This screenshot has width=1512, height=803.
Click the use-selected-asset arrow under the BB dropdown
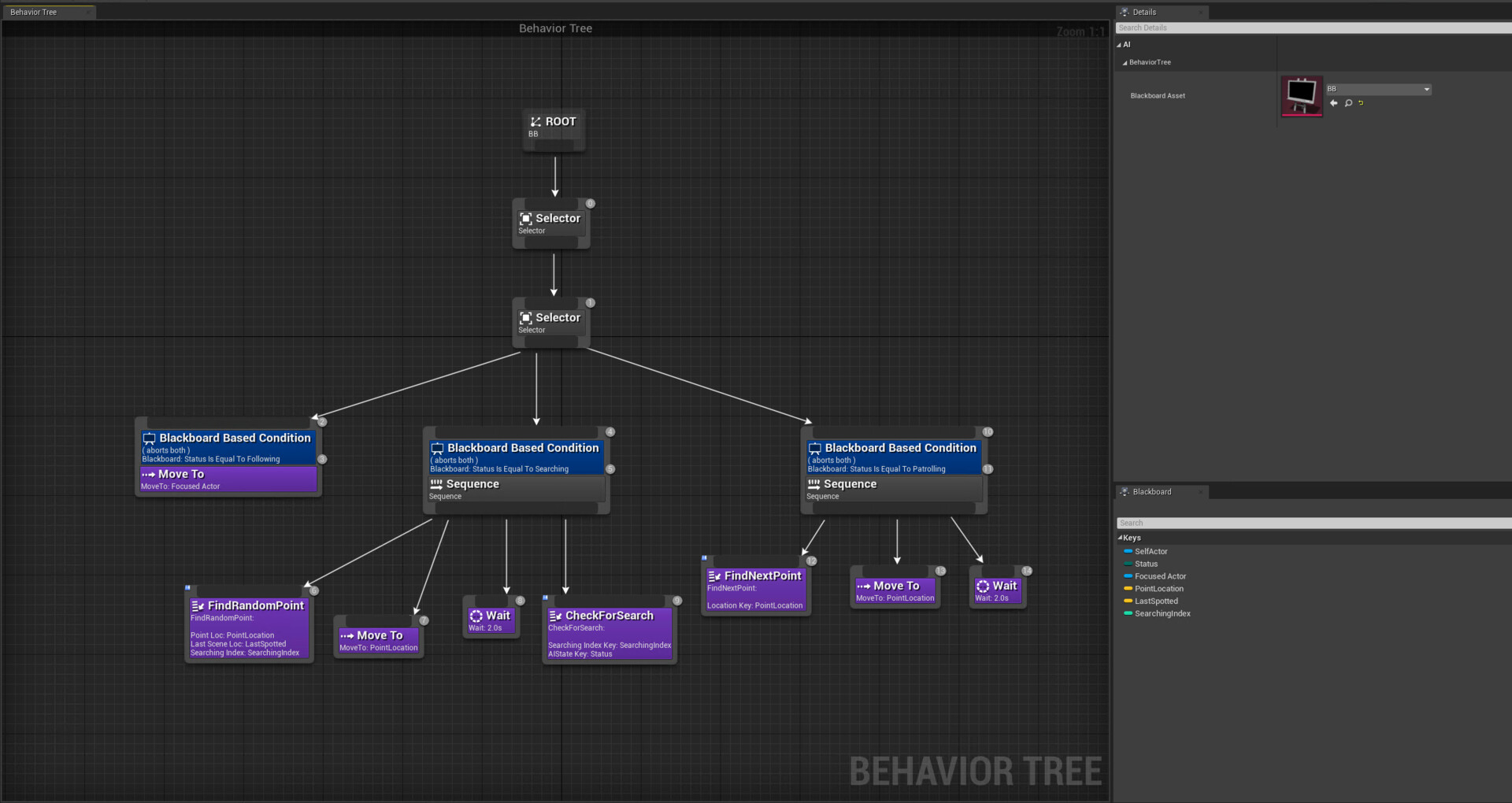coord(1333,103)
